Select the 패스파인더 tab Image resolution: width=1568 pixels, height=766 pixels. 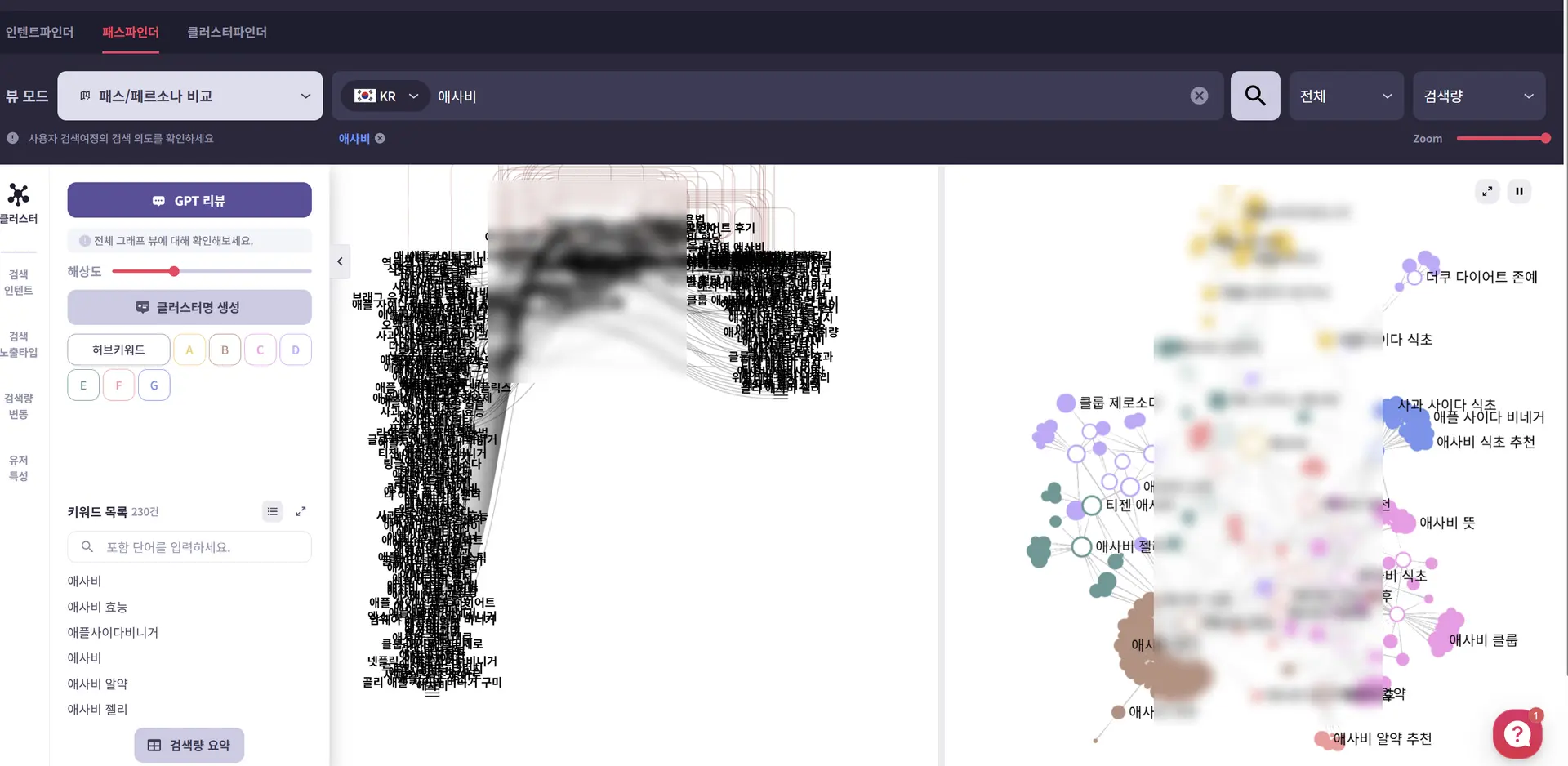[x=131, y=32]
